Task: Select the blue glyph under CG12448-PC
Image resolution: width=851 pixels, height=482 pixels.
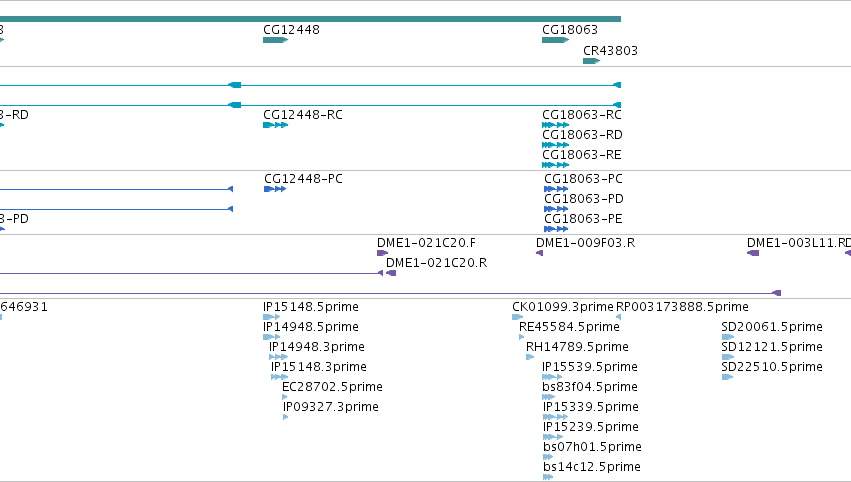Action: click(275, 189)
